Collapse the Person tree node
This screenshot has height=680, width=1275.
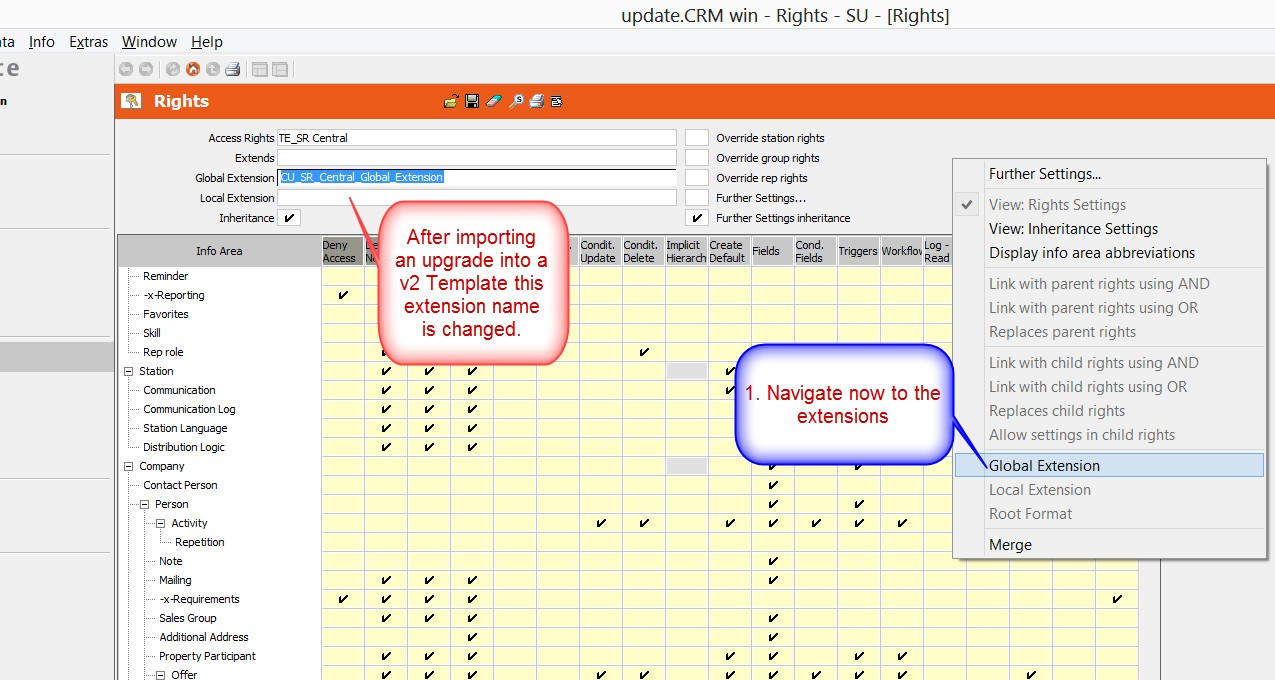pos(144,504)
